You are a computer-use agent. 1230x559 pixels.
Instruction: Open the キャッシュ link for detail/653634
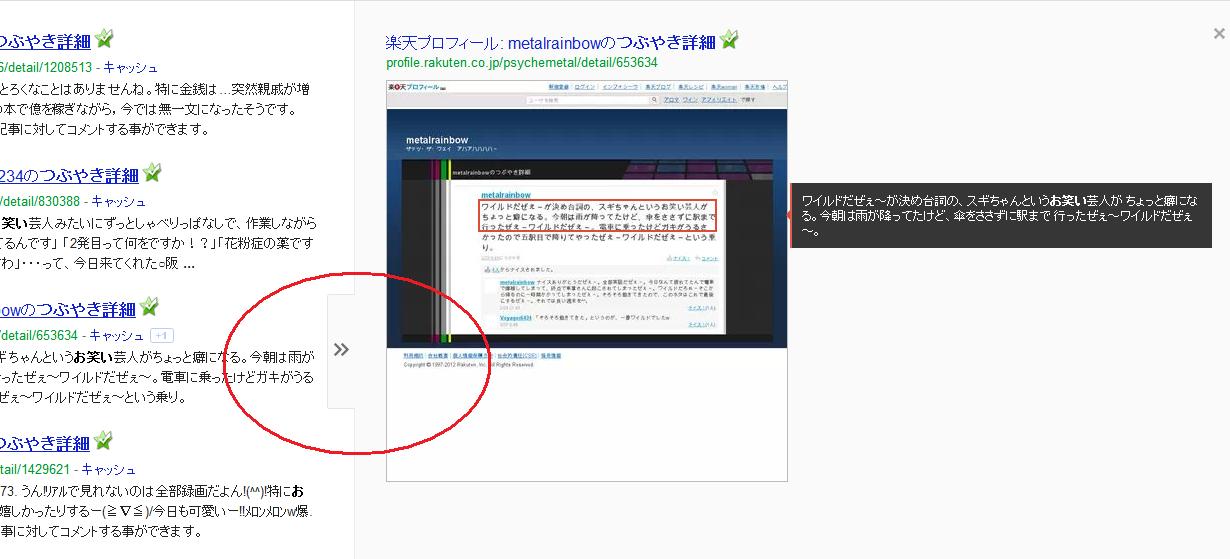pos(116,335)
